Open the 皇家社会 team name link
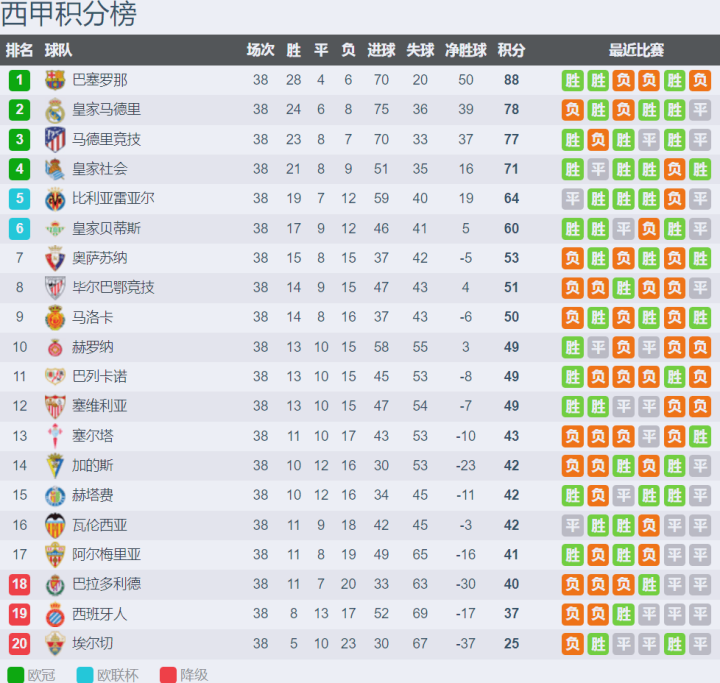720x683 pixels. pyautogui.click(x=99, y=169)
